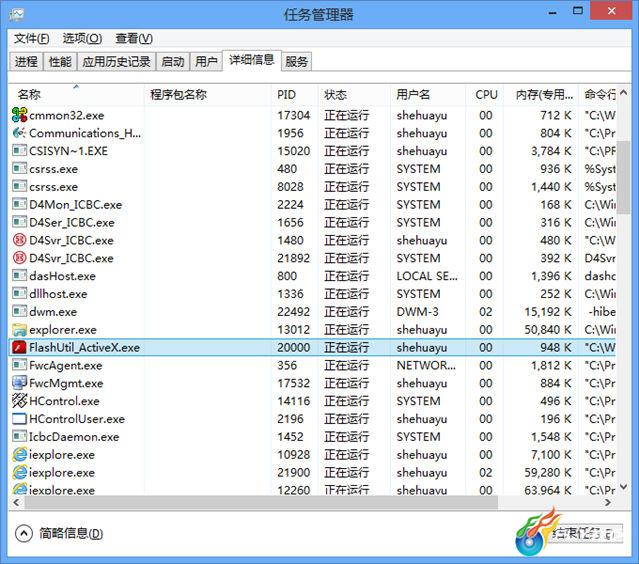Viewport: 639px width, 564px height.
Task: Switch to the 服务 tab
Action: pyautogui.click(x=296, y=62)
